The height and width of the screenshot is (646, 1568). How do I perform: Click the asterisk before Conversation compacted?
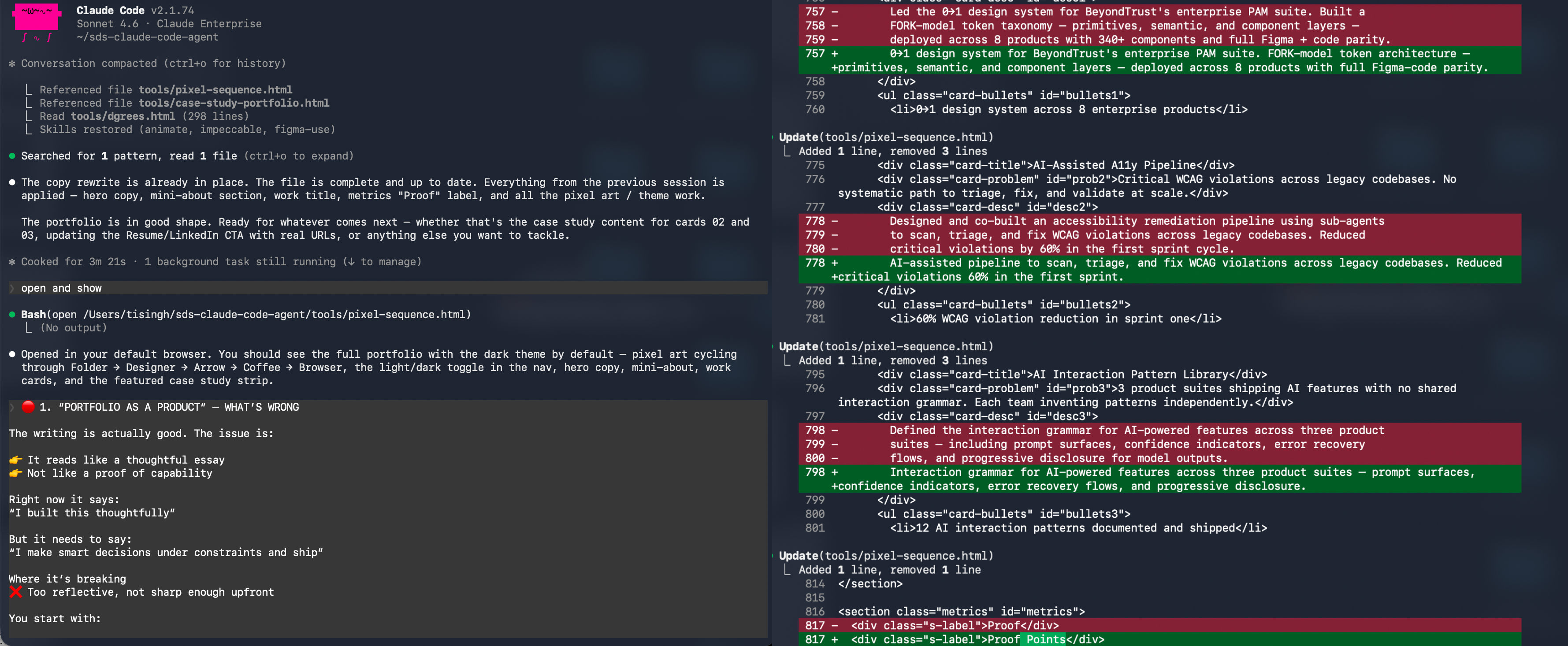pyautogui.click(x=12, y=63)
